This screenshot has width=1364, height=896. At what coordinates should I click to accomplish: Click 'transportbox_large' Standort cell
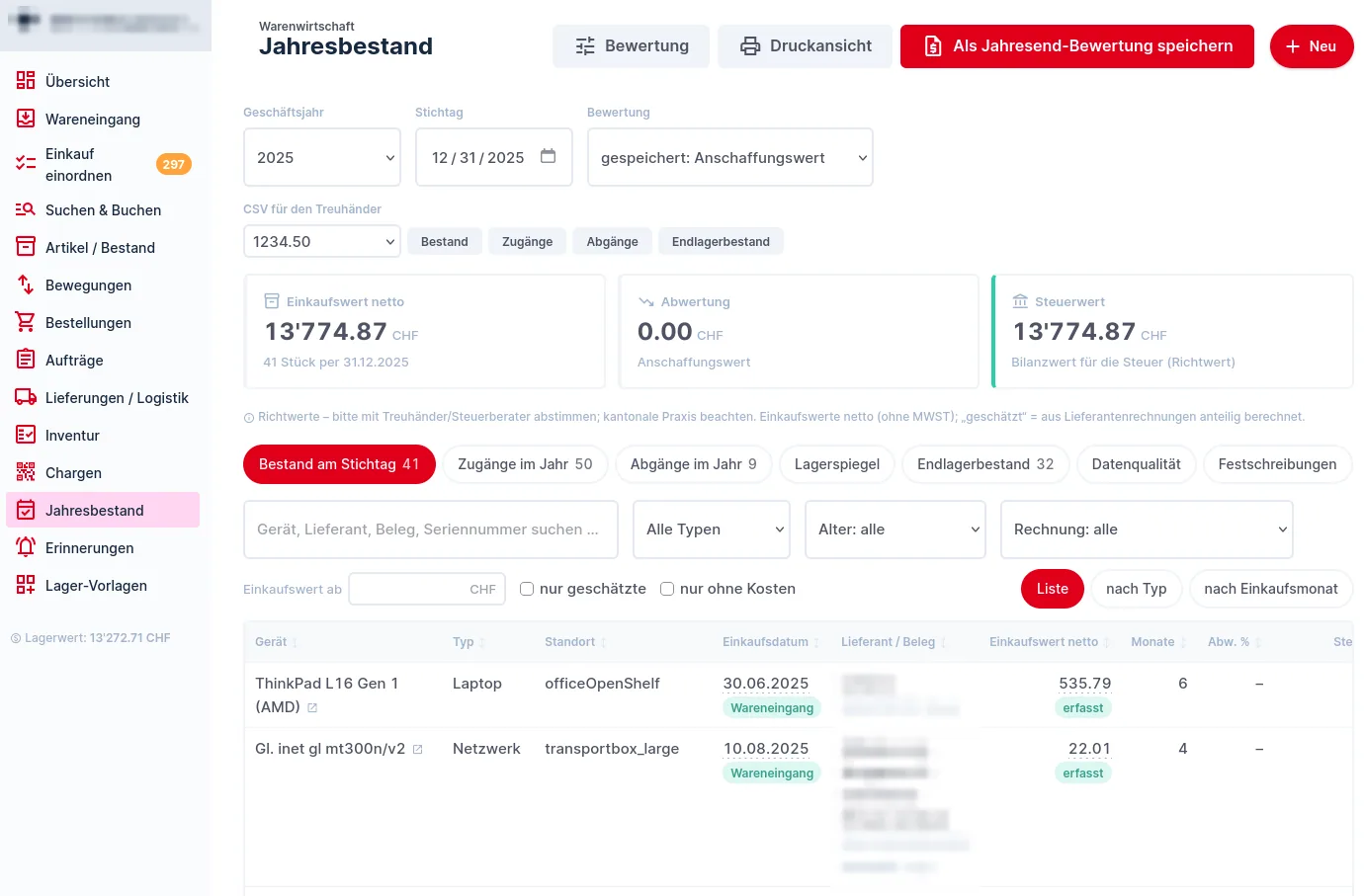pyautogui.click(x=612, y=749)
